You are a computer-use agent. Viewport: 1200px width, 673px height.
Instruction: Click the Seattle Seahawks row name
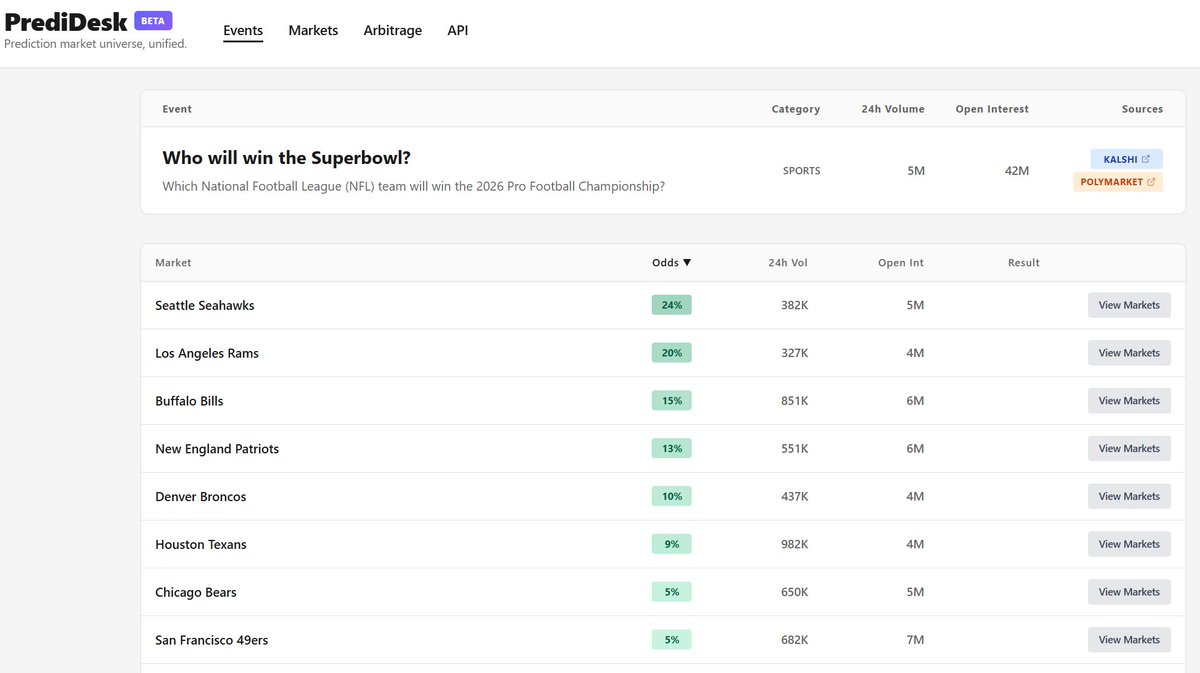(205, 305)
